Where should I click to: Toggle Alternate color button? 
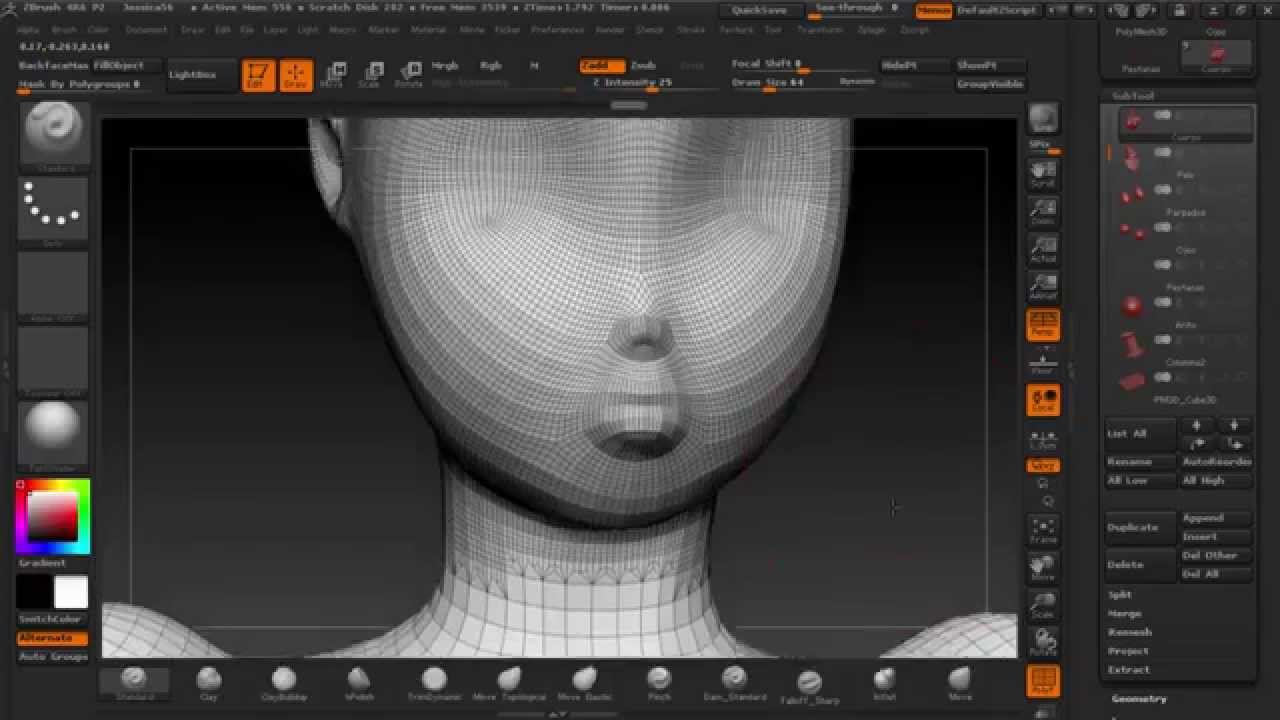[x=53, y=638]
